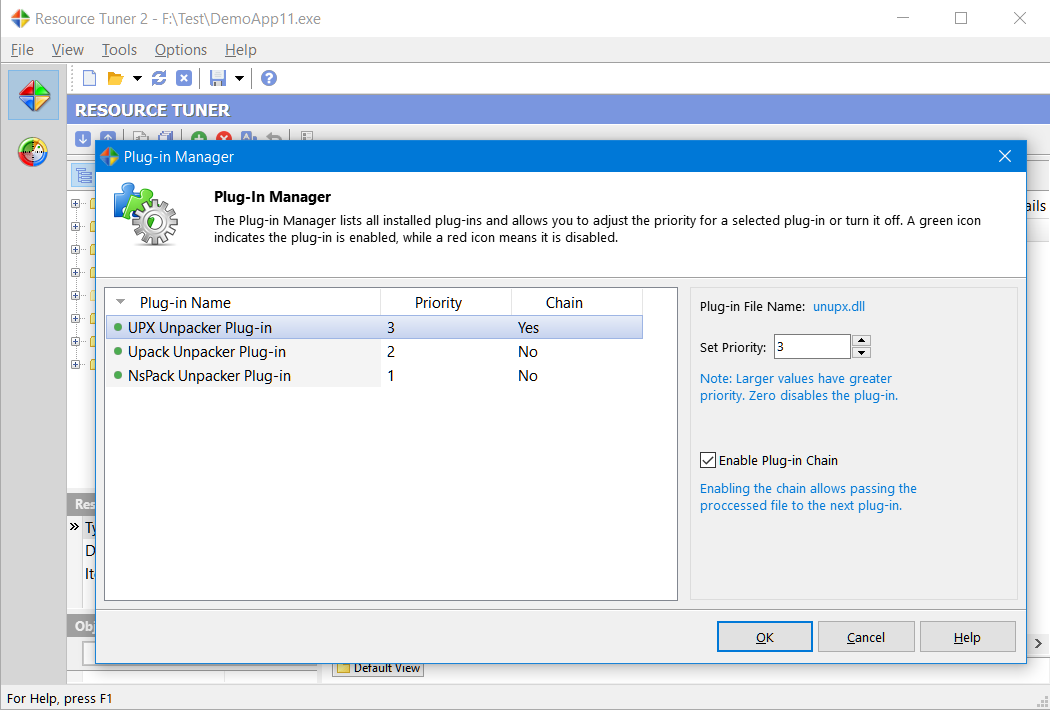This screenshot has width=1050, height=710.
Task: Open the Tools menu
Action: (x=119, y=50)
